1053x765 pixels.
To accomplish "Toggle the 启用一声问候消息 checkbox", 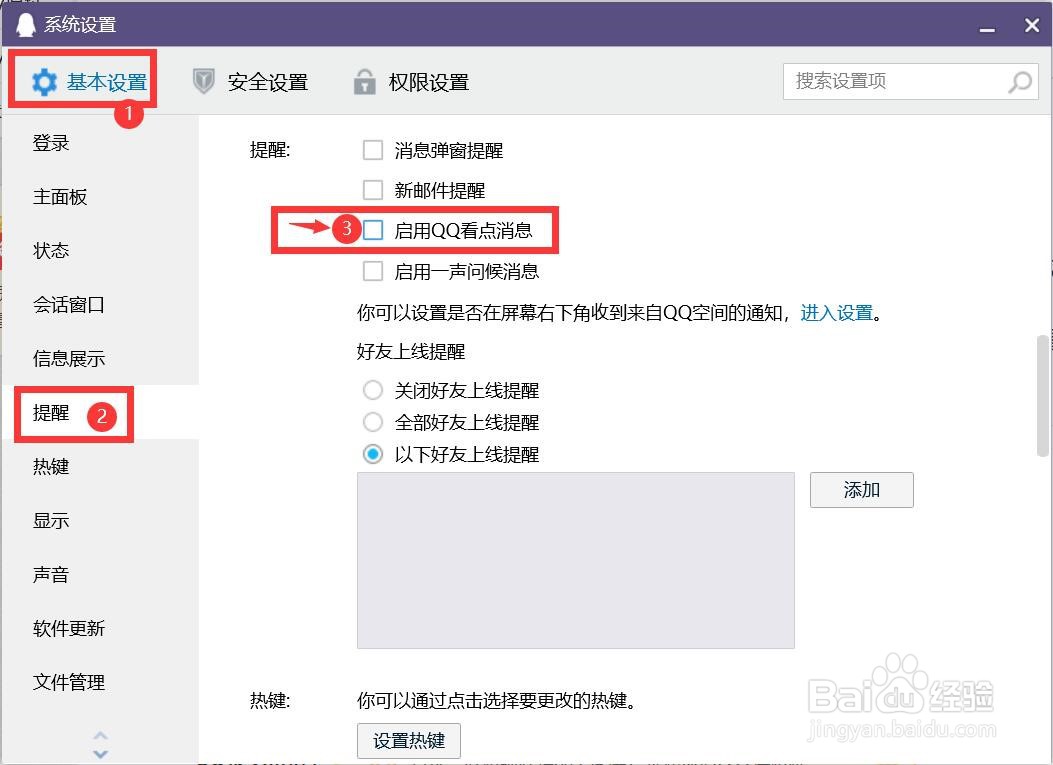I will pyautogui.click(x=373, y=271).
